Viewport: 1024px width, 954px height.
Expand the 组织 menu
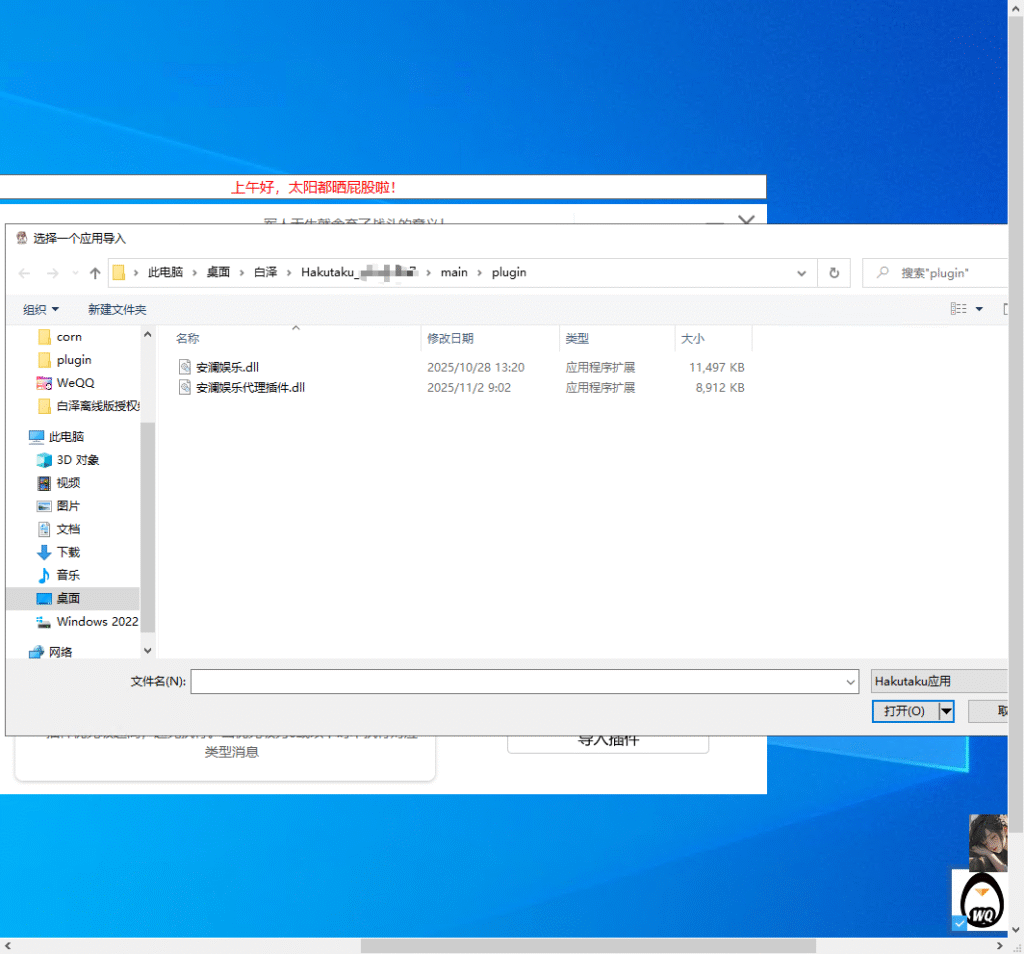pos(41,309)
